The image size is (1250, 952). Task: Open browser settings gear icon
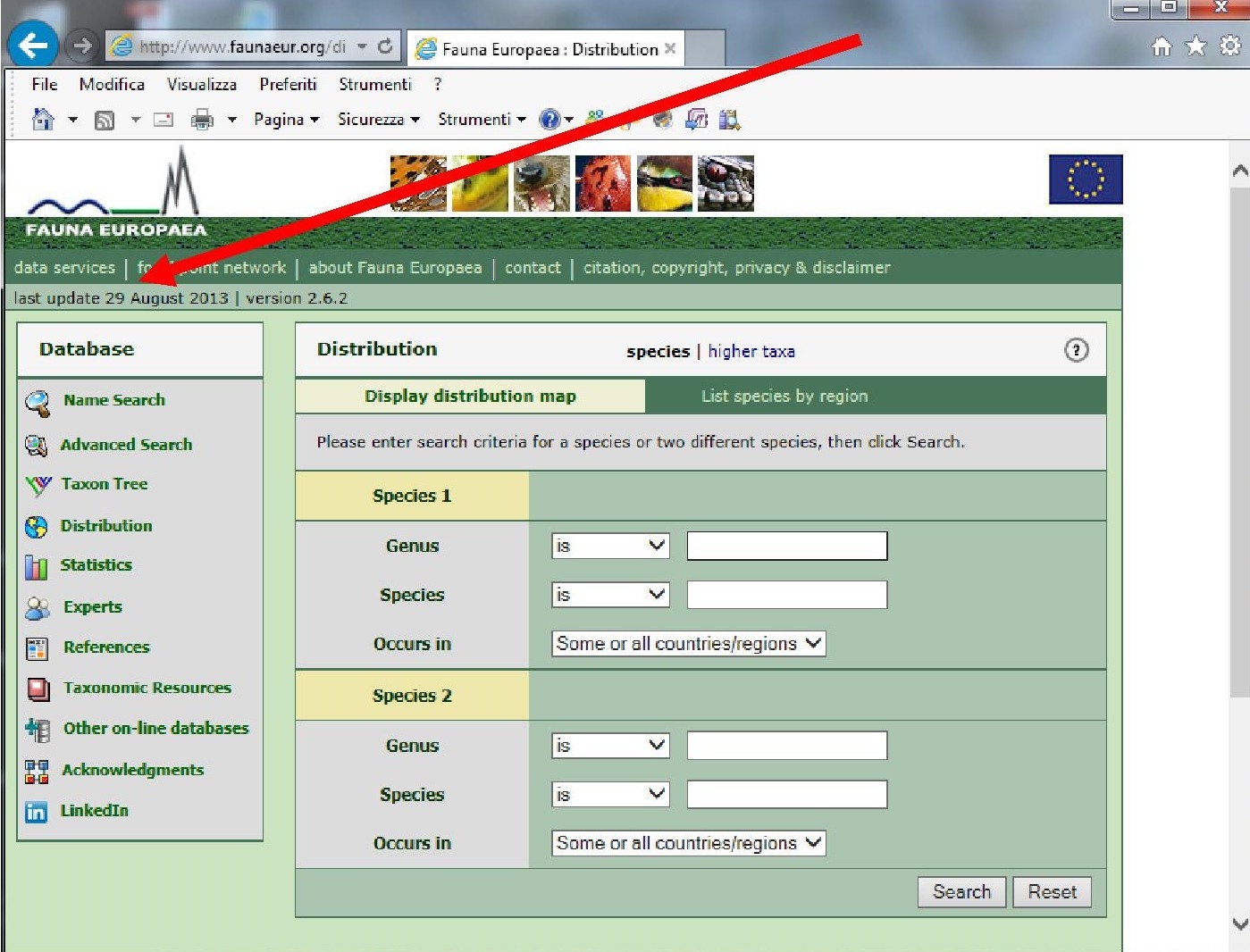coord(1230,46)
